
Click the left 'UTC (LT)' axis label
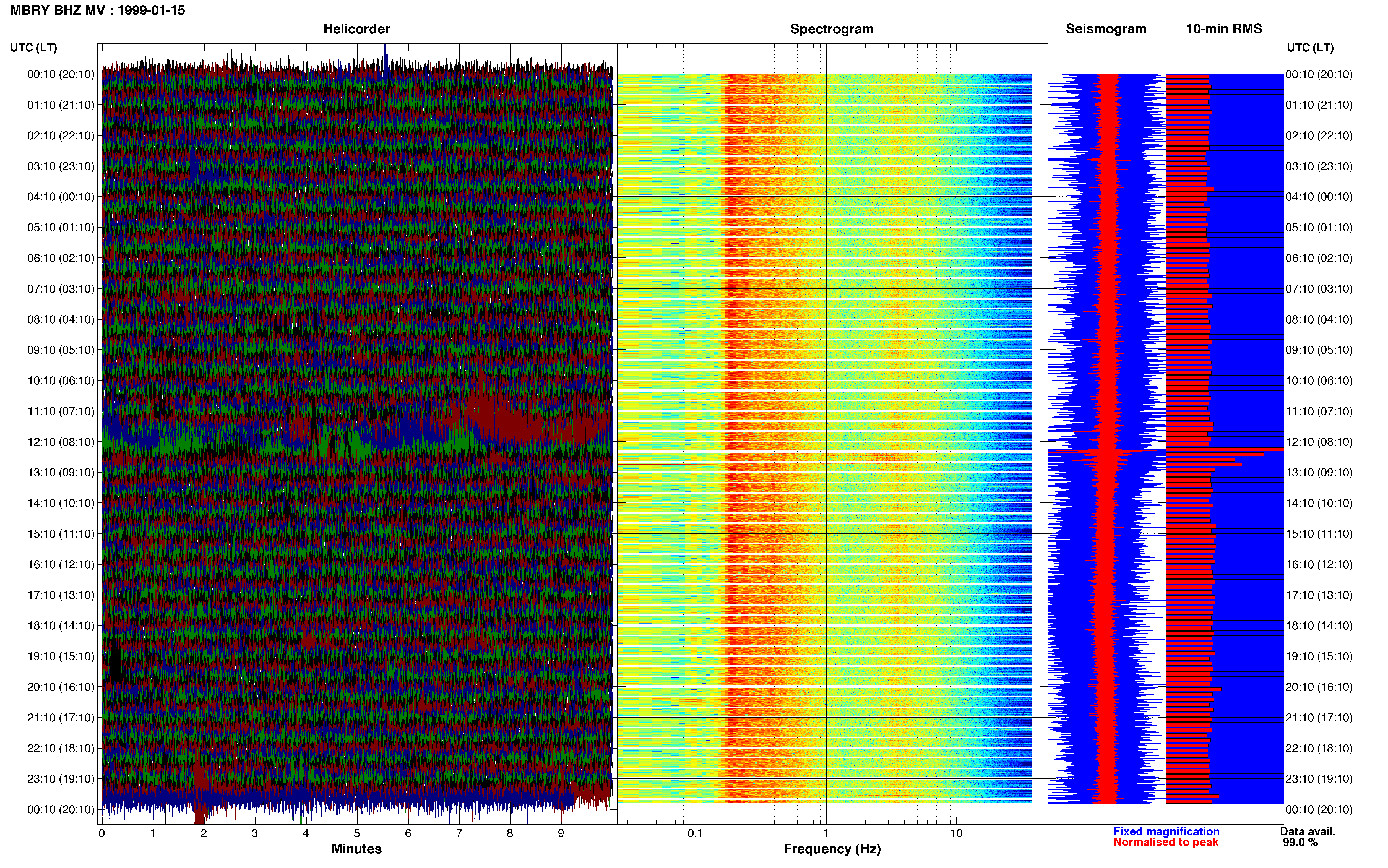point(34,48)
